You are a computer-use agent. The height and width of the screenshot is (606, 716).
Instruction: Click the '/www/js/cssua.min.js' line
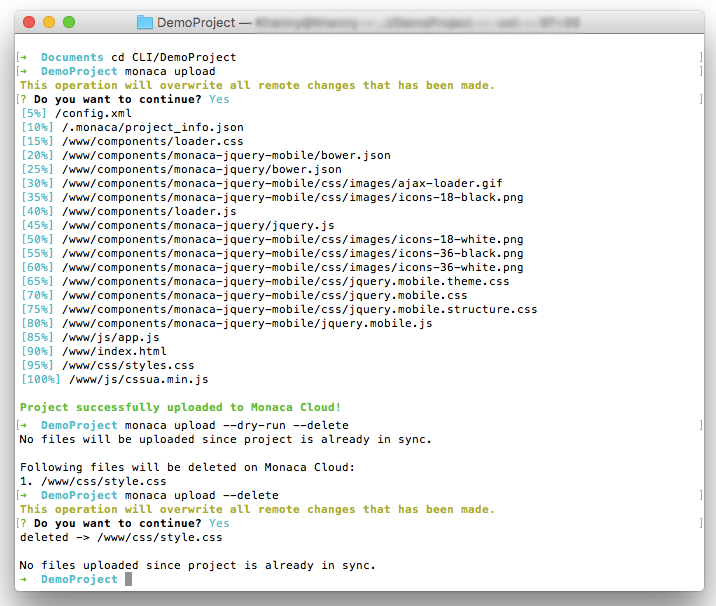115,379
